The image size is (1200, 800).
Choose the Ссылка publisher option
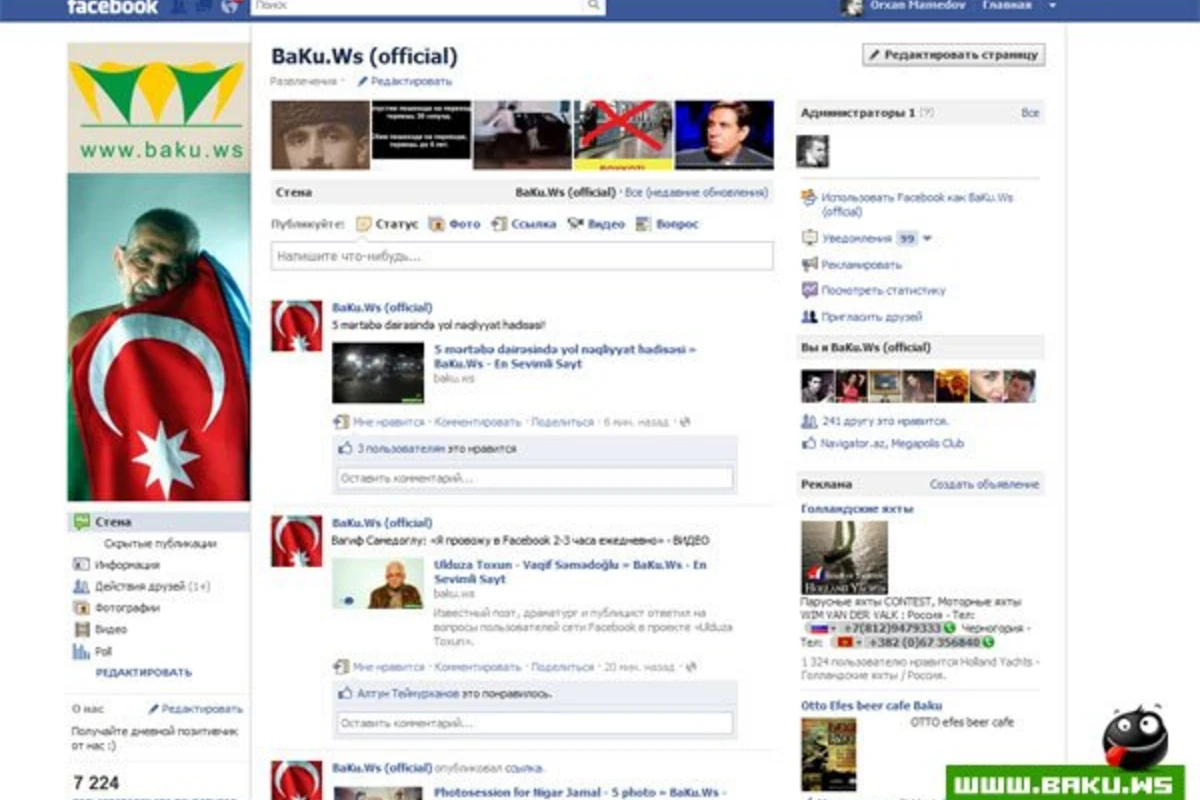[x=524, y=224]
